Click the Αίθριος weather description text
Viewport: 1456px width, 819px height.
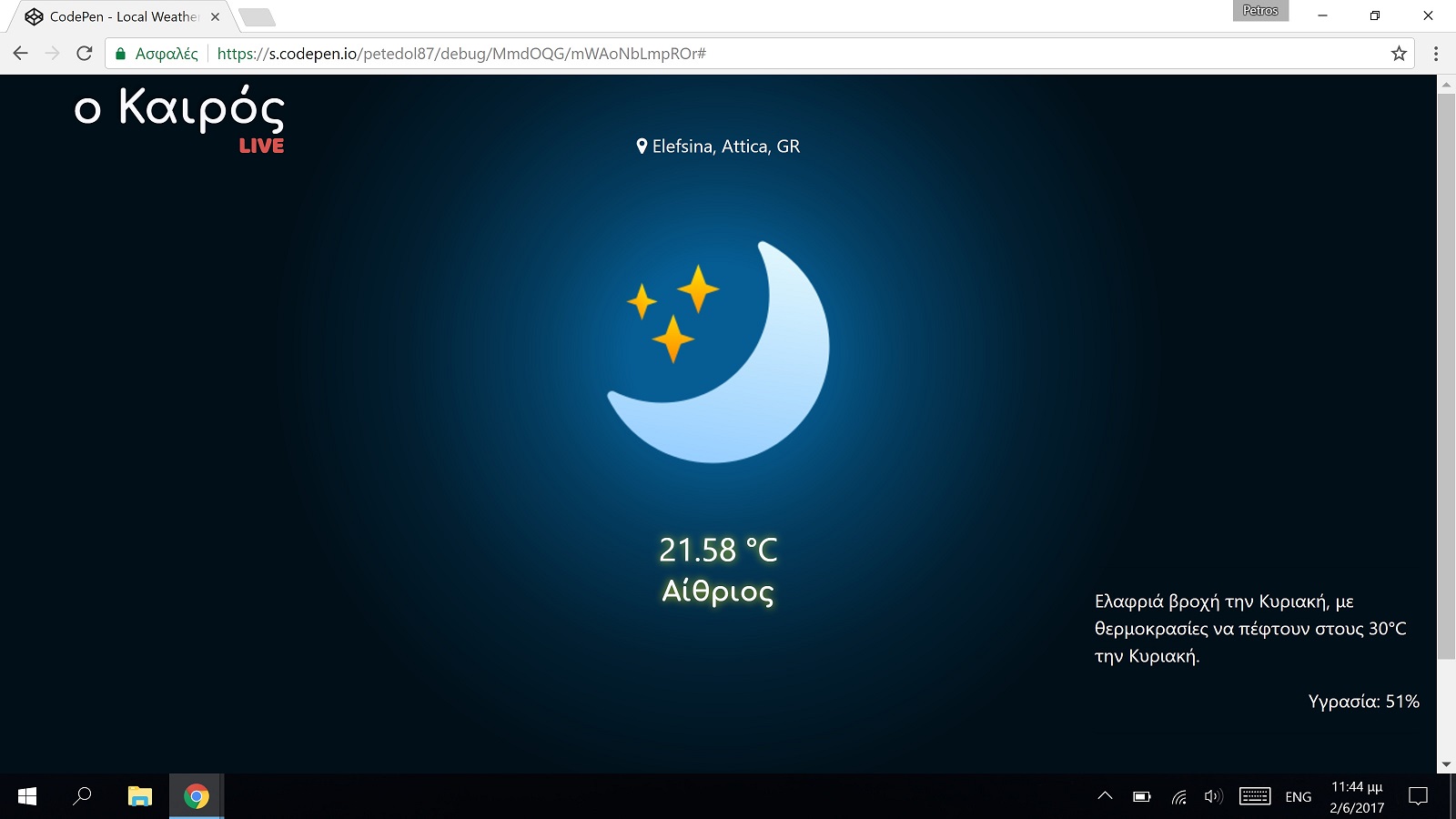pos(718,591)
